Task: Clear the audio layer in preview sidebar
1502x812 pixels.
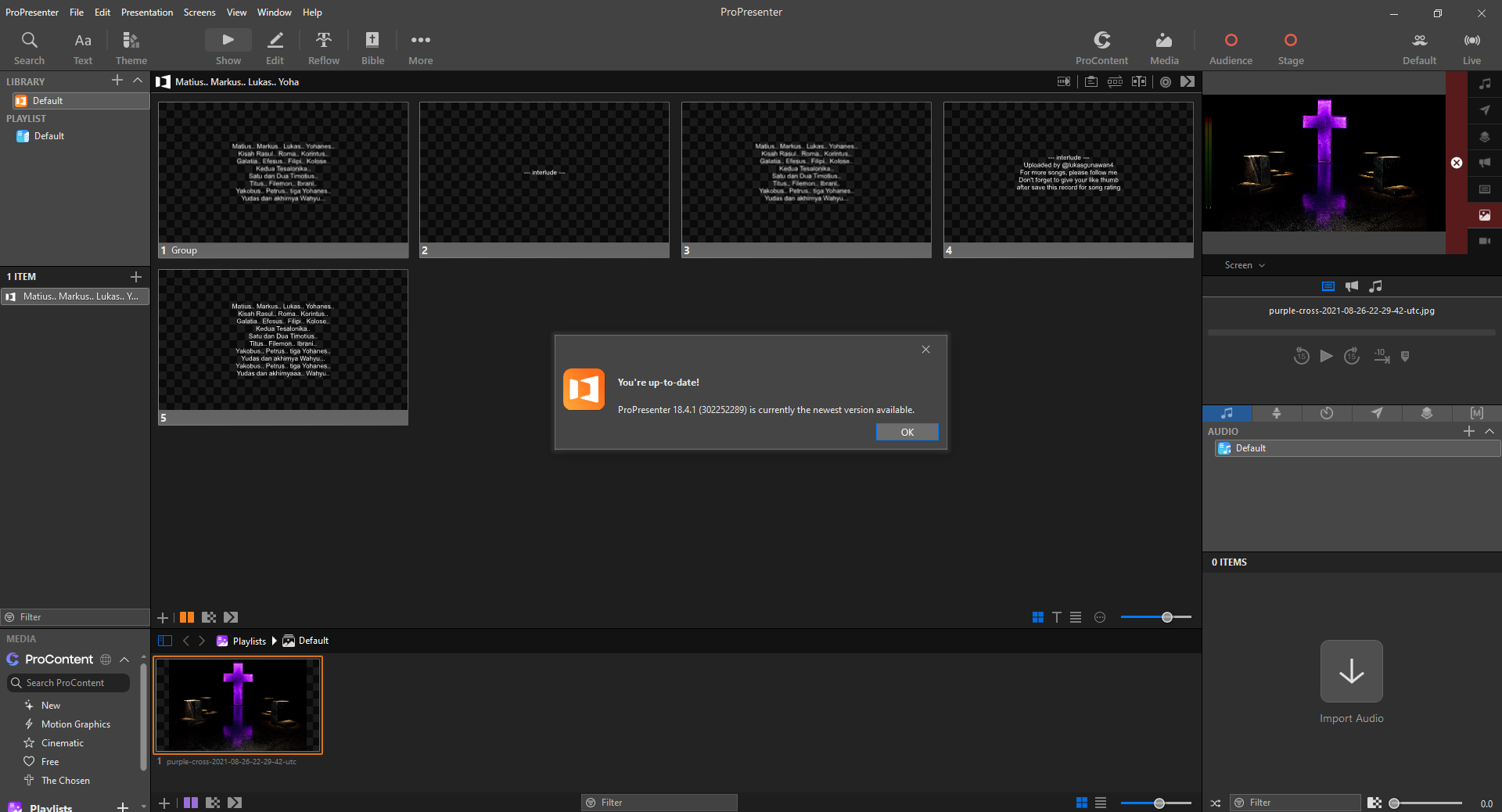Action: [1485, 84]
